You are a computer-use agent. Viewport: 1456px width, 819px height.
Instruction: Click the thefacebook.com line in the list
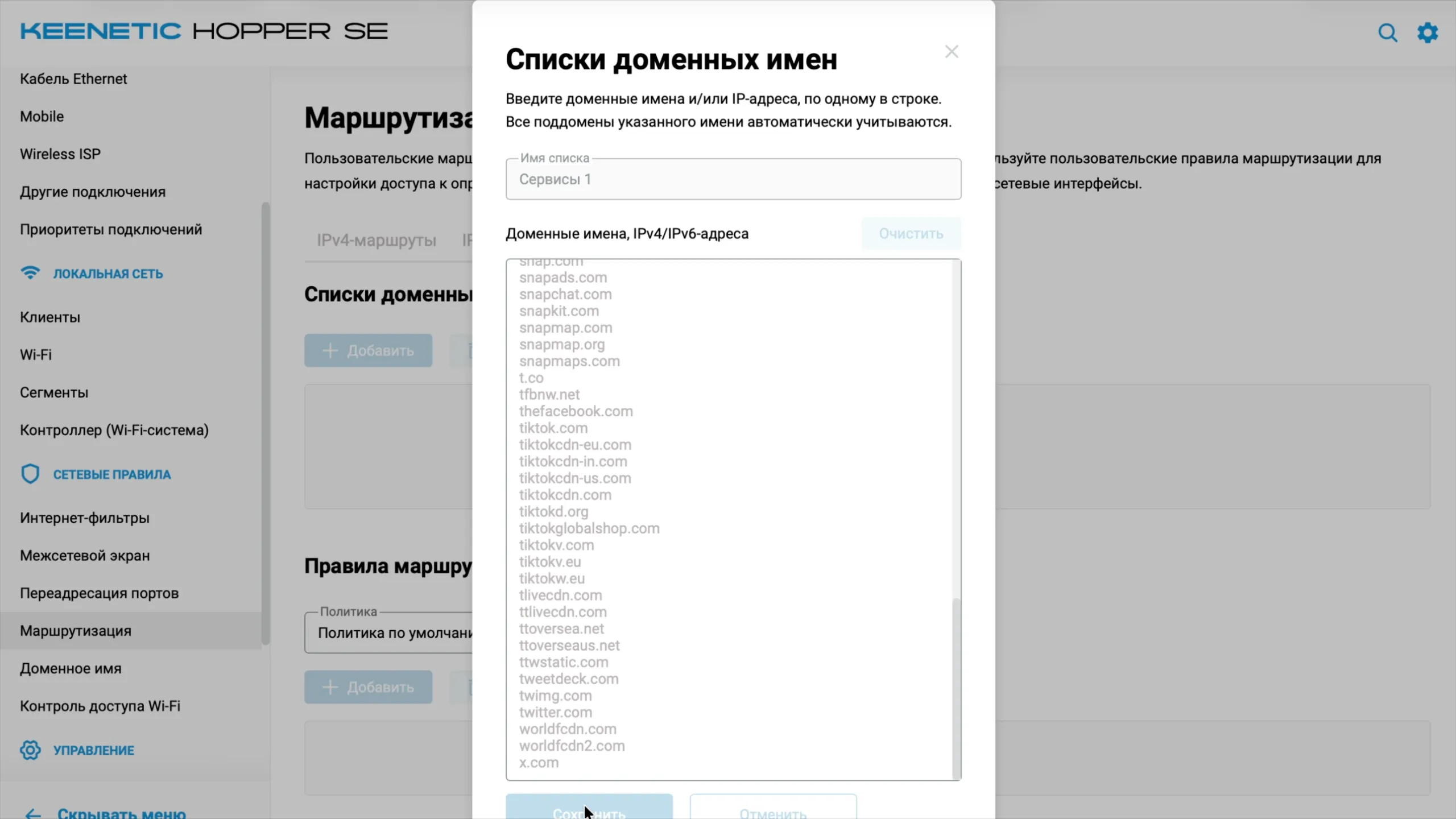tap(576, 411)
